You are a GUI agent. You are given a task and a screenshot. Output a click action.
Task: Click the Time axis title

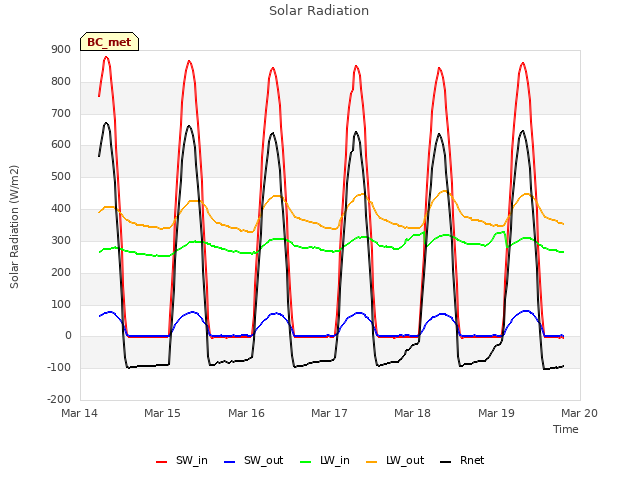coord(566,429)
